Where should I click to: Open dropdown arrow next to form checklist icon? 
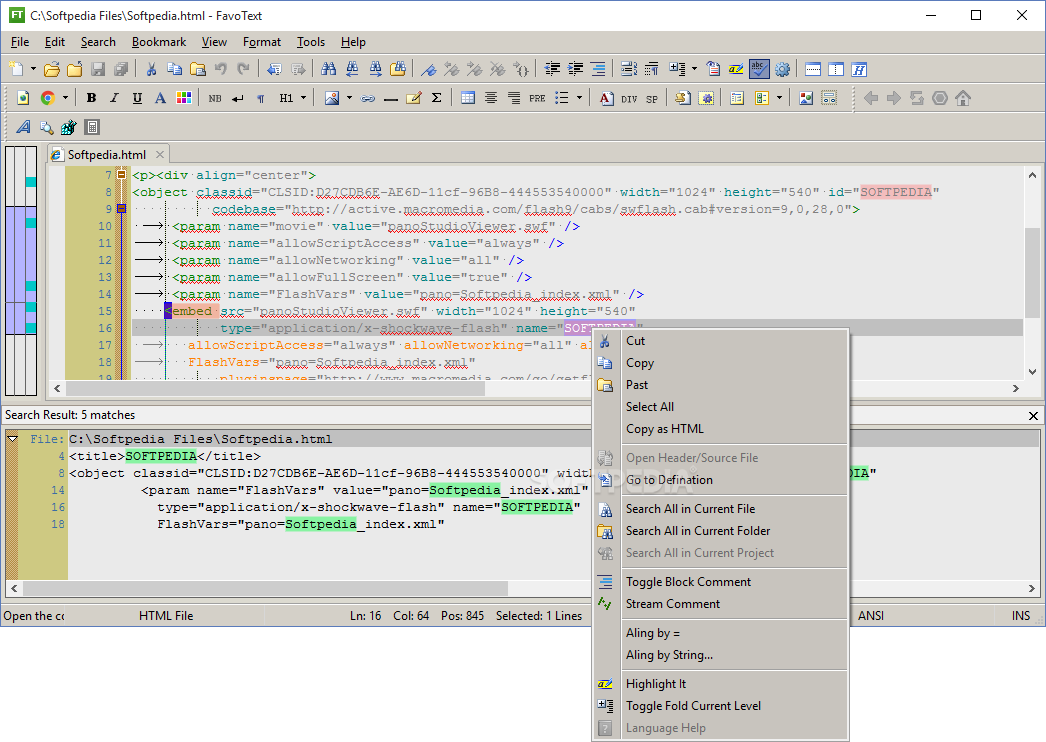[x=778, y=98]
